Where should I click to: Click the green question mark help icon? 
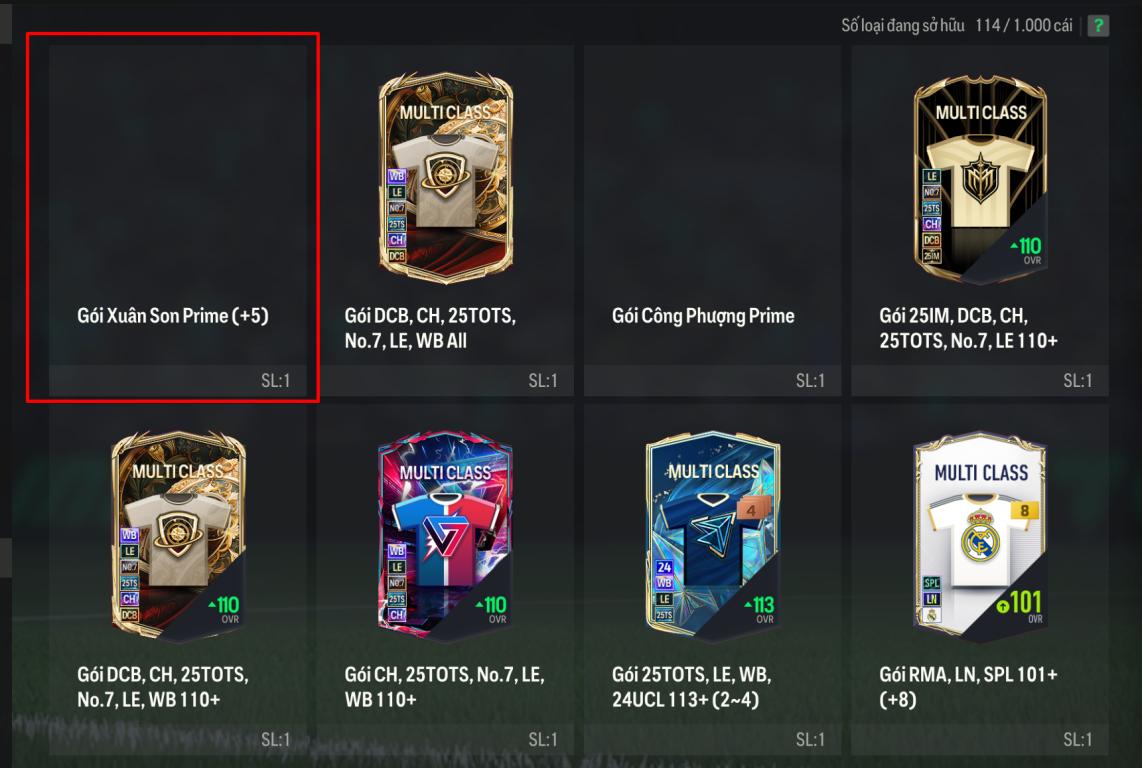click(1098, 26)
